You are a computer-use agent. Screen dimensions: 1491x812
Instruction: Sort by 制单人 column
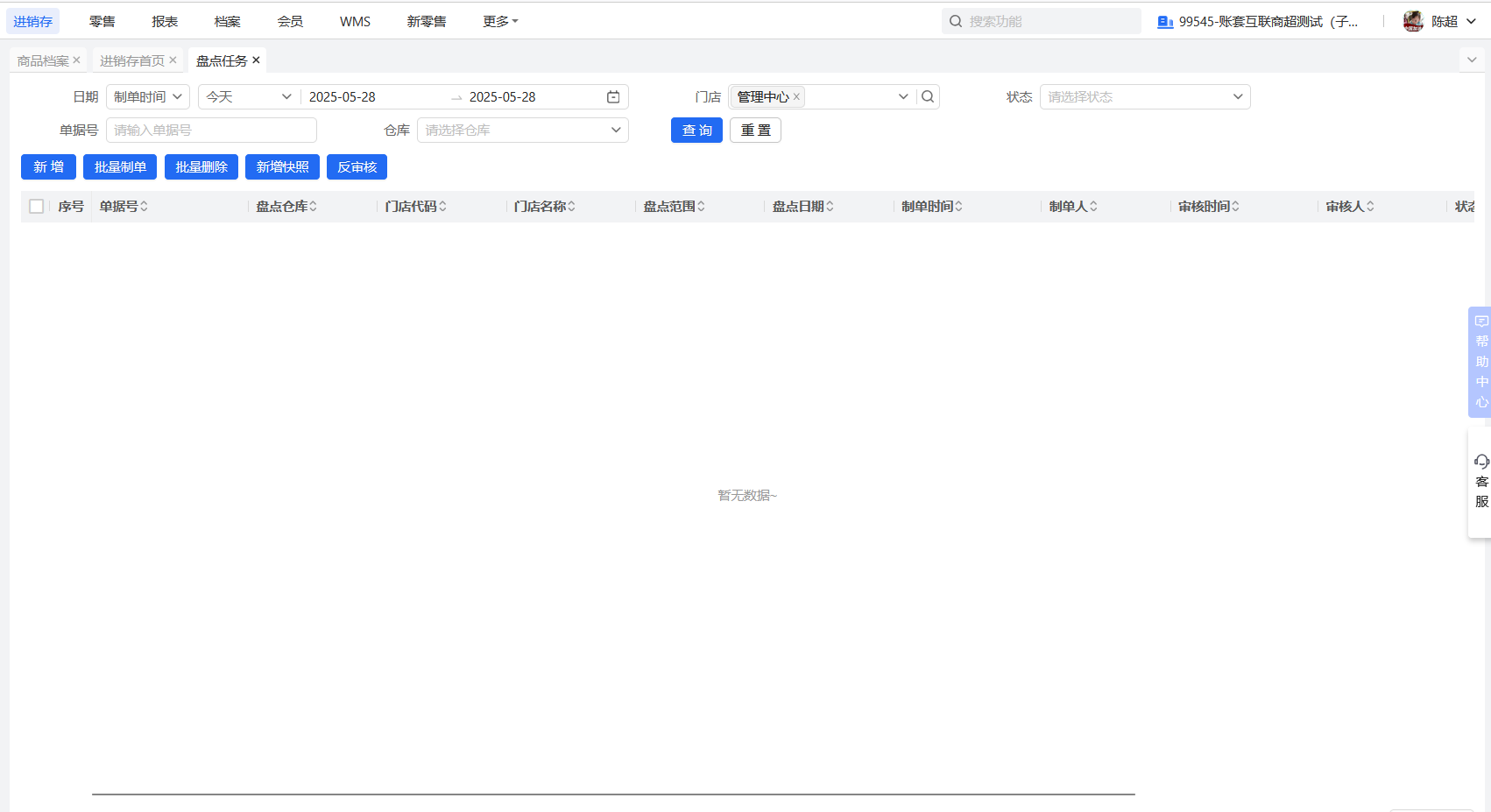point(1093,207)
